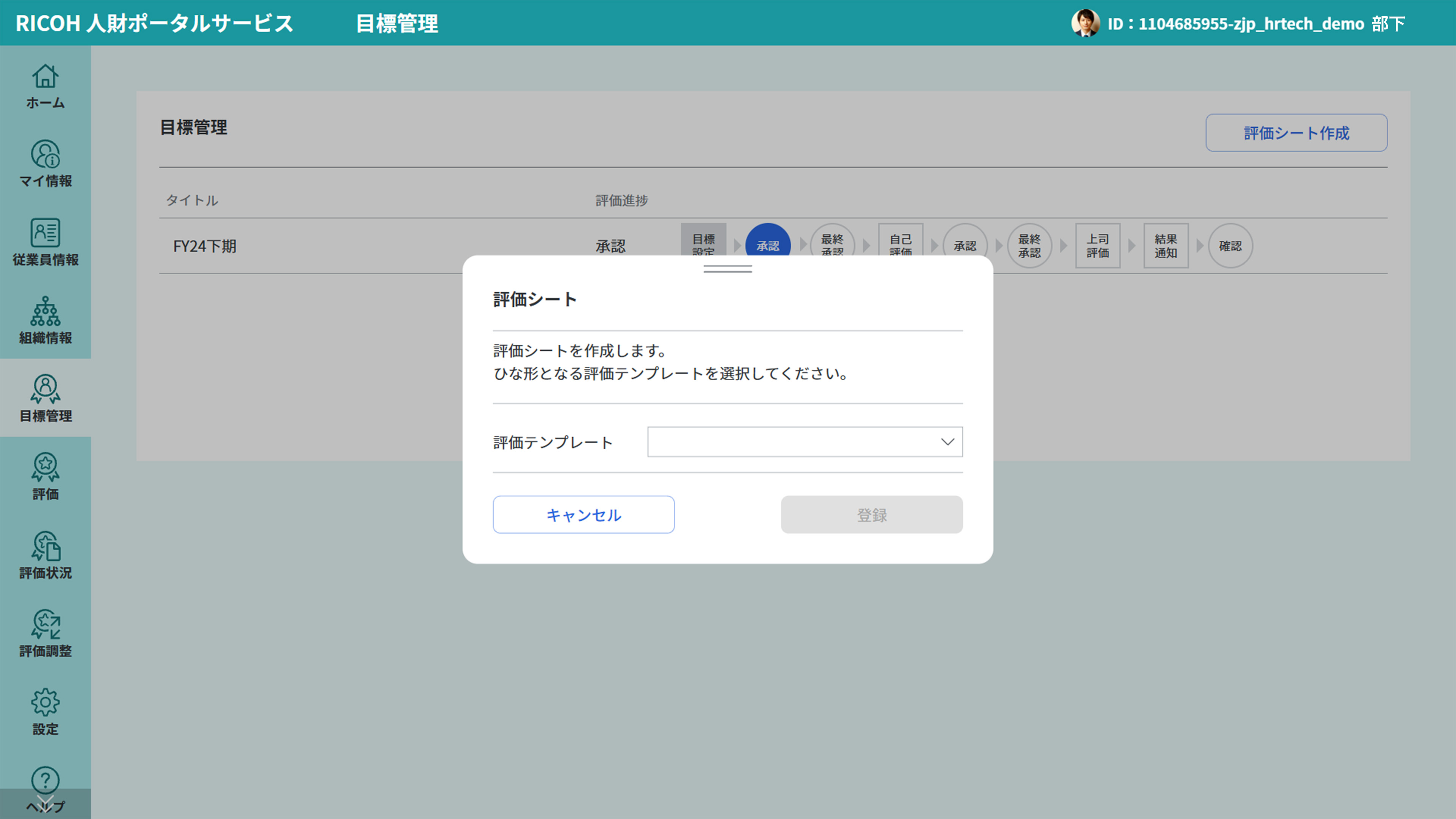Select the マイ情報 sidebar icon
The height and width of the screenshot is (819, 1456).
pos(45,165)
